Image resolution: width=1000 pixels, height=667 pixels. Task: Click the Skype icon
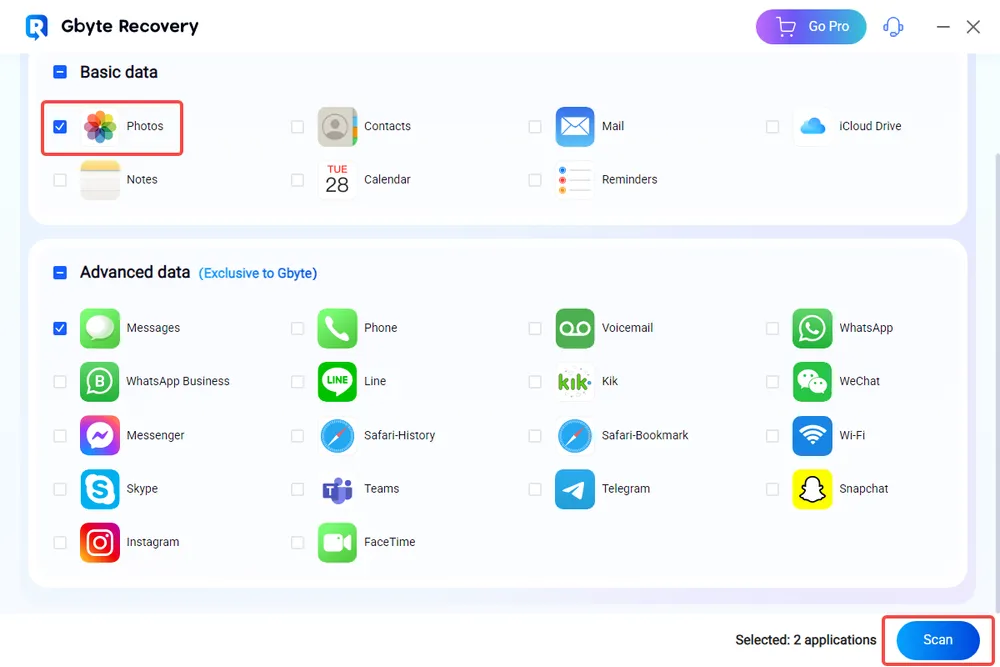100,489
